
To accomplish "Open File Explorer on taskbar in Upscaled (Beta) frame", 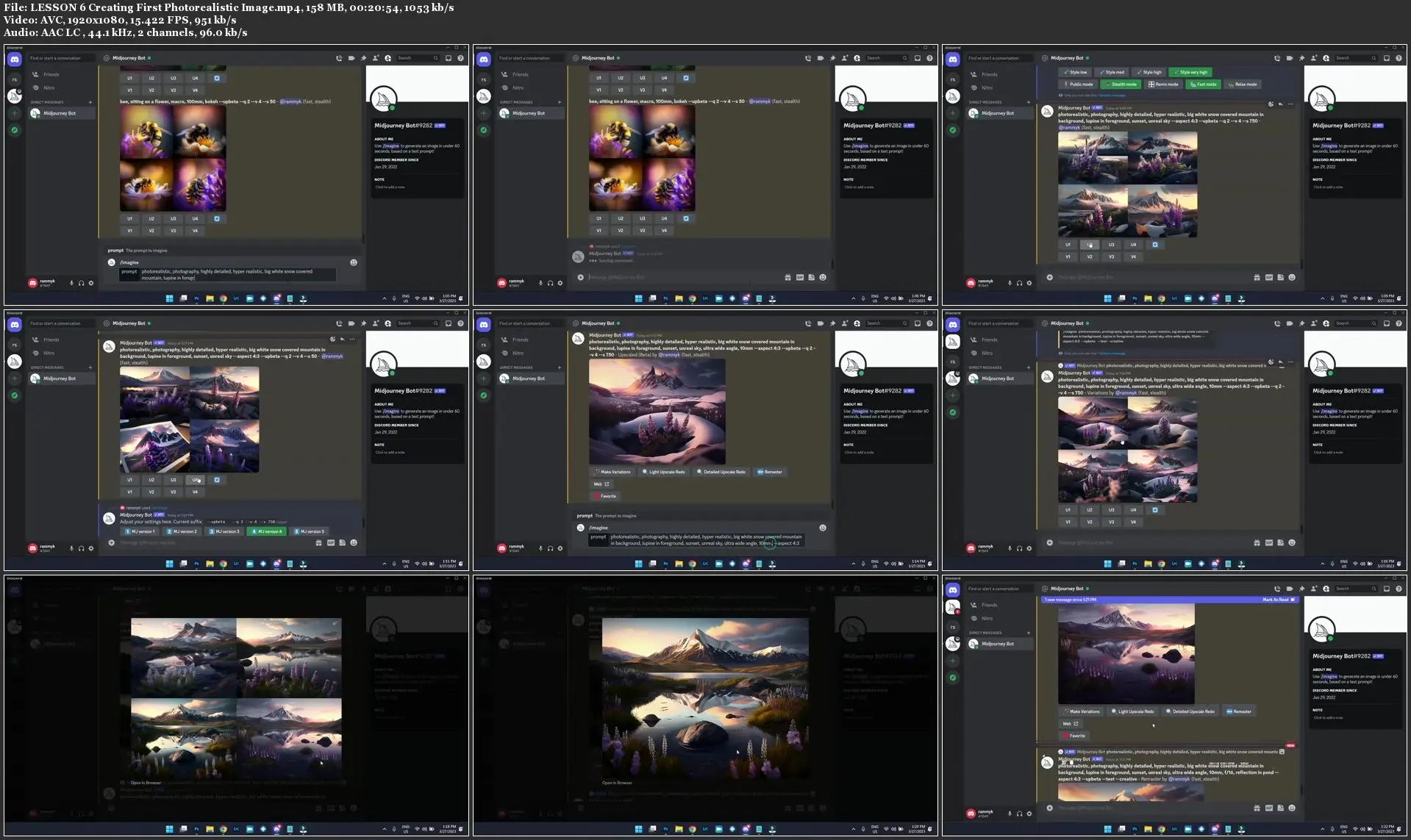I will coord(679,564).
